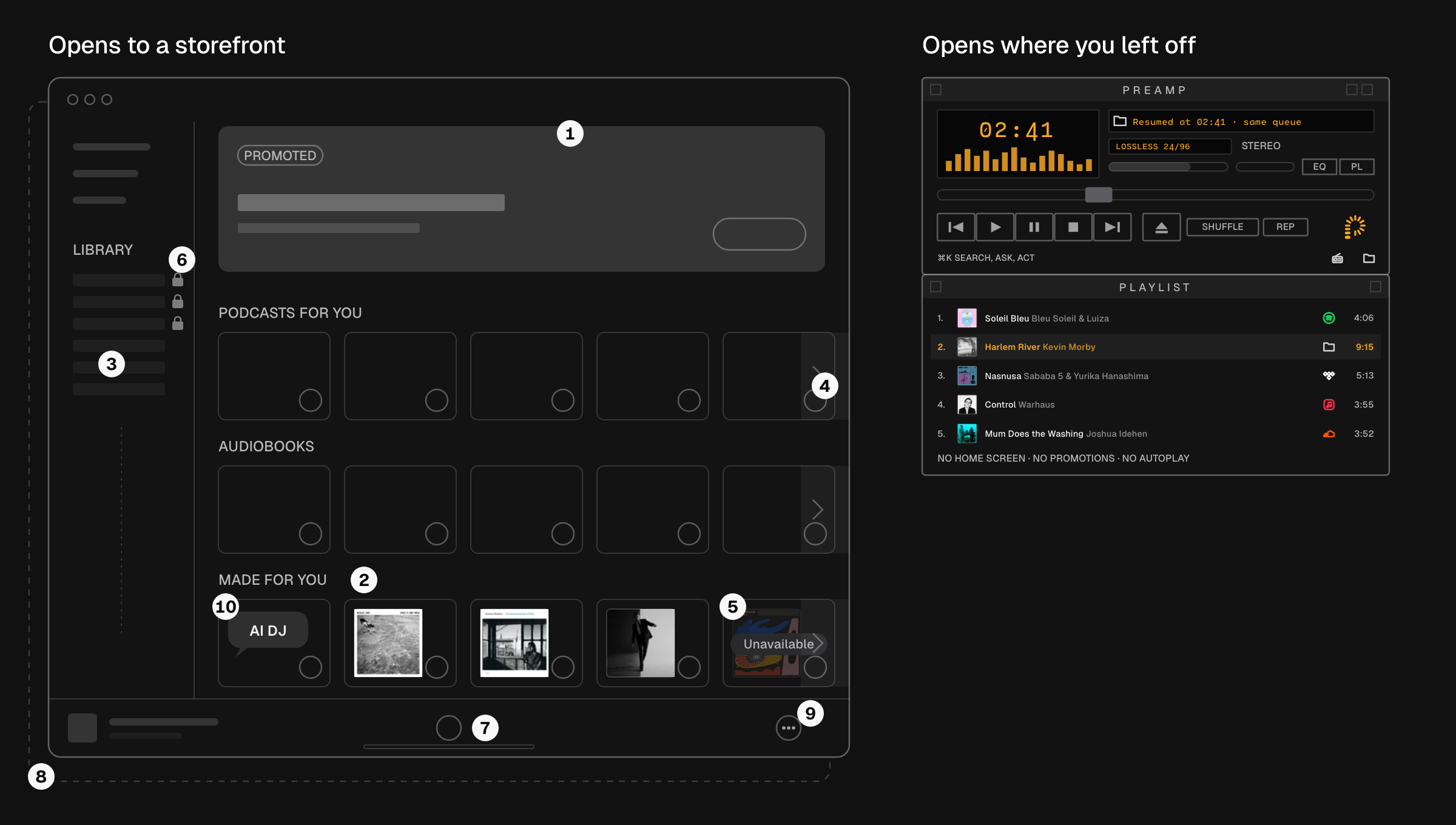Click the storefront bottom progress bar
The image size is (1456, 825).
click(x=448, y=747)
